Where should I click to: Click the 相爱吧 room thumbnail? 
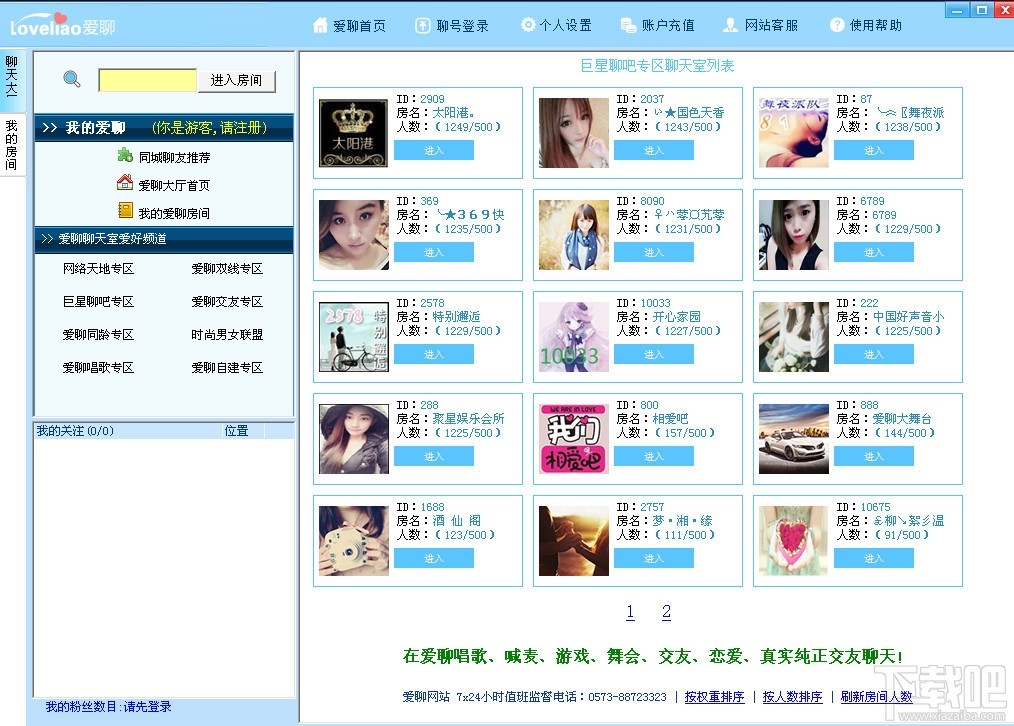pyautogui.click(x=574, y=439)
